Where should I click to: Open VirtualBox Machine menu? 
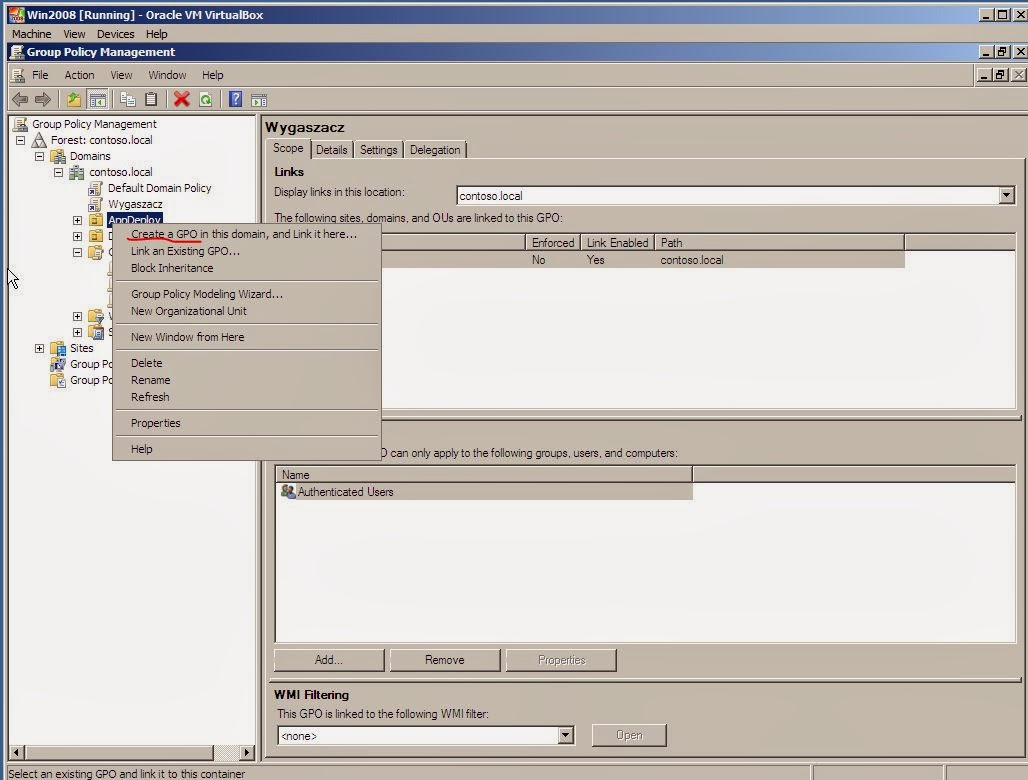click(x=31, y=34)
